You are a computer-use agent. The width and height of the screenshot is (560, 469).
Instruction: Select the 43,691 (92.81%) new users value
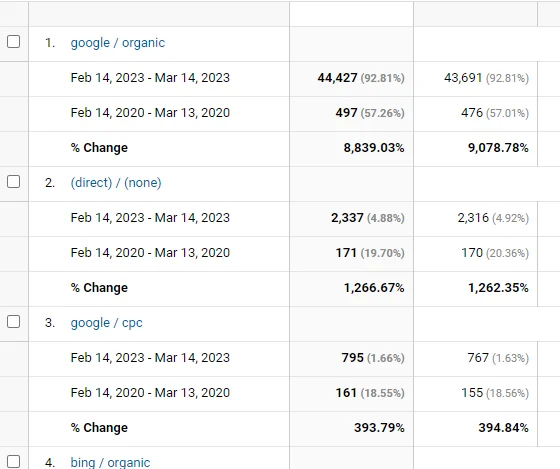tap(486, 78)
